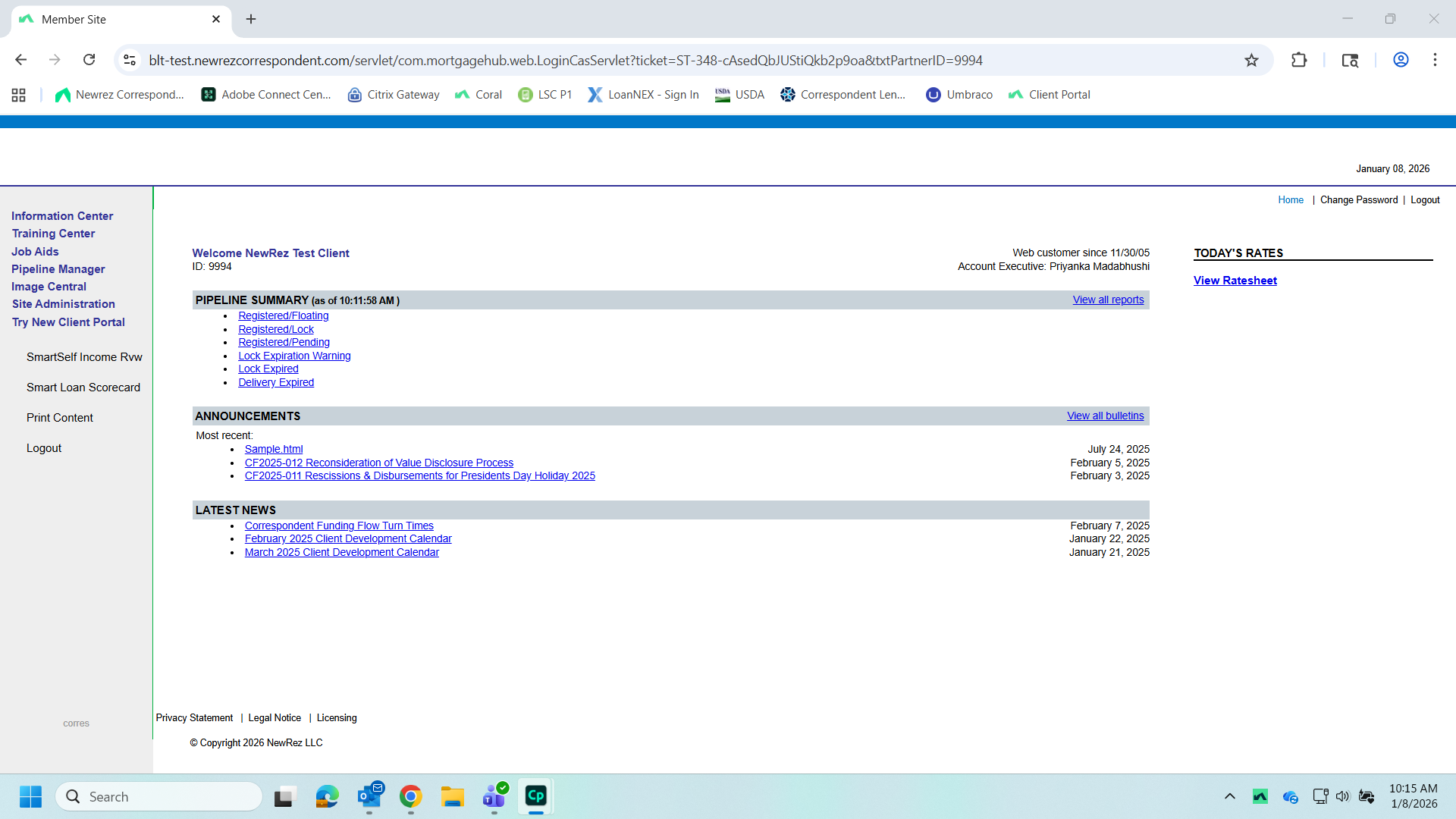Image resolution: width=1456 pixels, height=819 pixels.
Task: Open the Umbraco bookmark
Action: pyautogui.click(x=959, y=95)
